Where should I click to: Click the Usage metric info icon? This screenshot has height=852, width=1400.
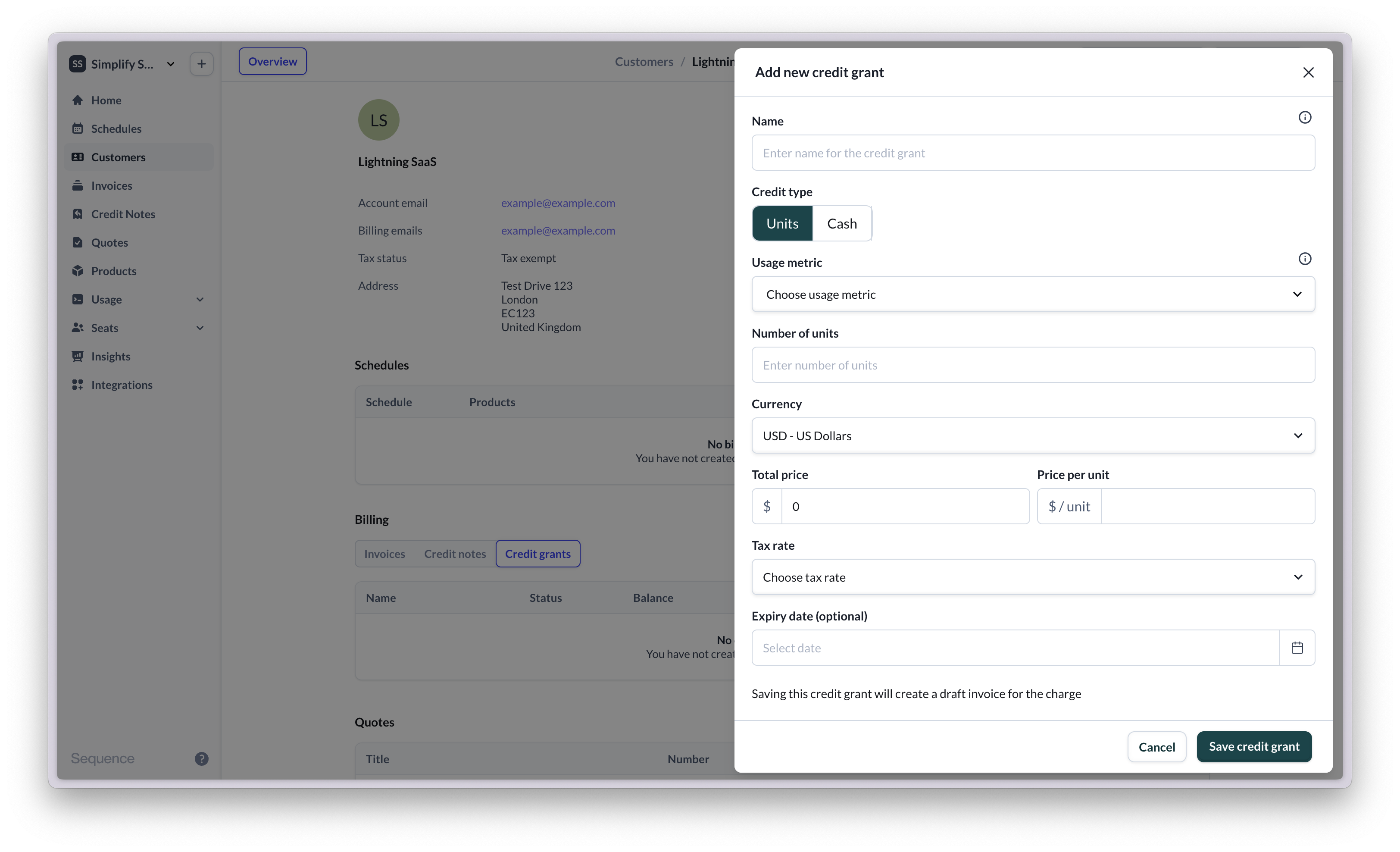[1305, 259]
